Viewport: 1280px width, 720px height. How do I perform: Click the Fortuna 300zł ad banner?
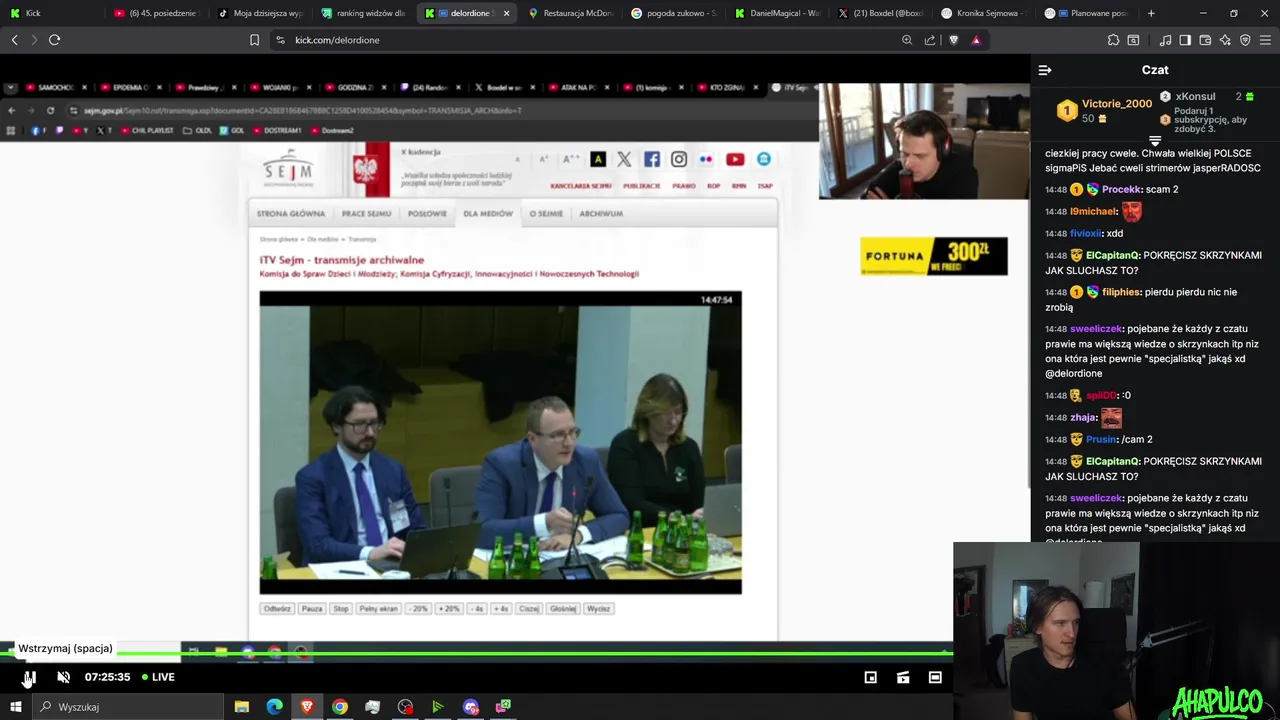pyautogui.click(x=934, y=256)
